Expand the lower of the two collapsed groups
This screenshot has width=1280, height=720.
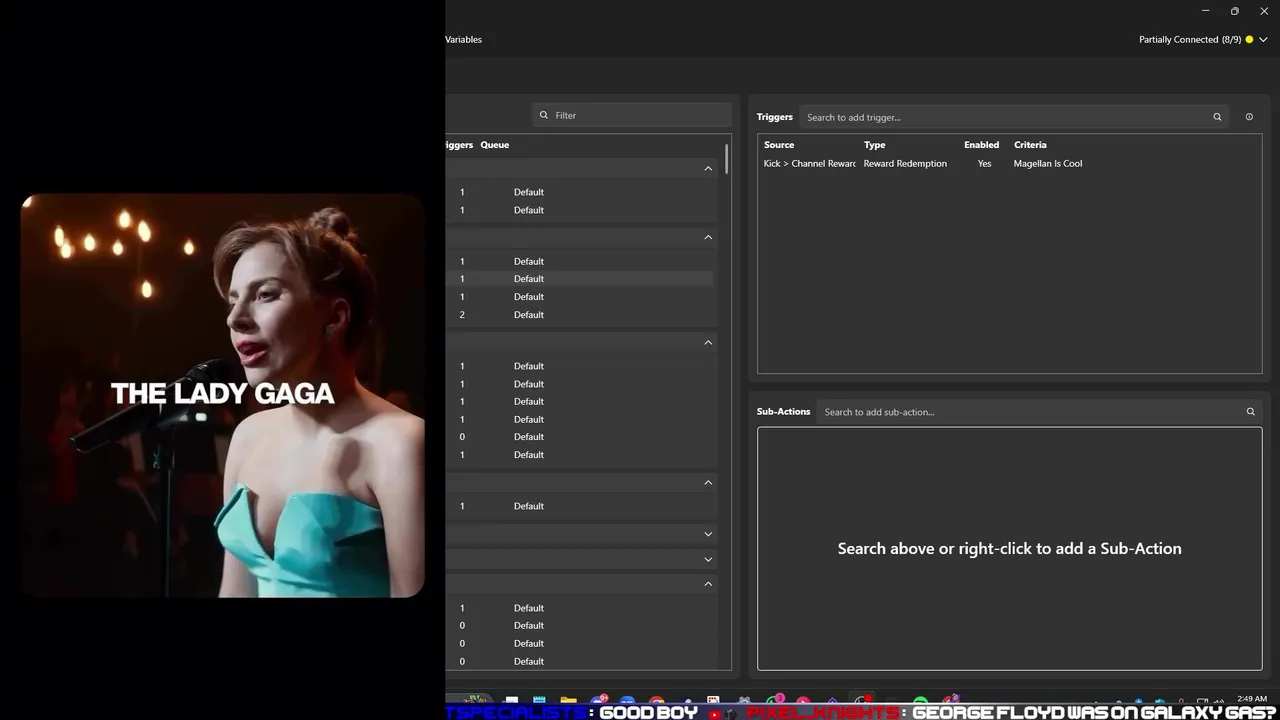[x=708, y=559]
